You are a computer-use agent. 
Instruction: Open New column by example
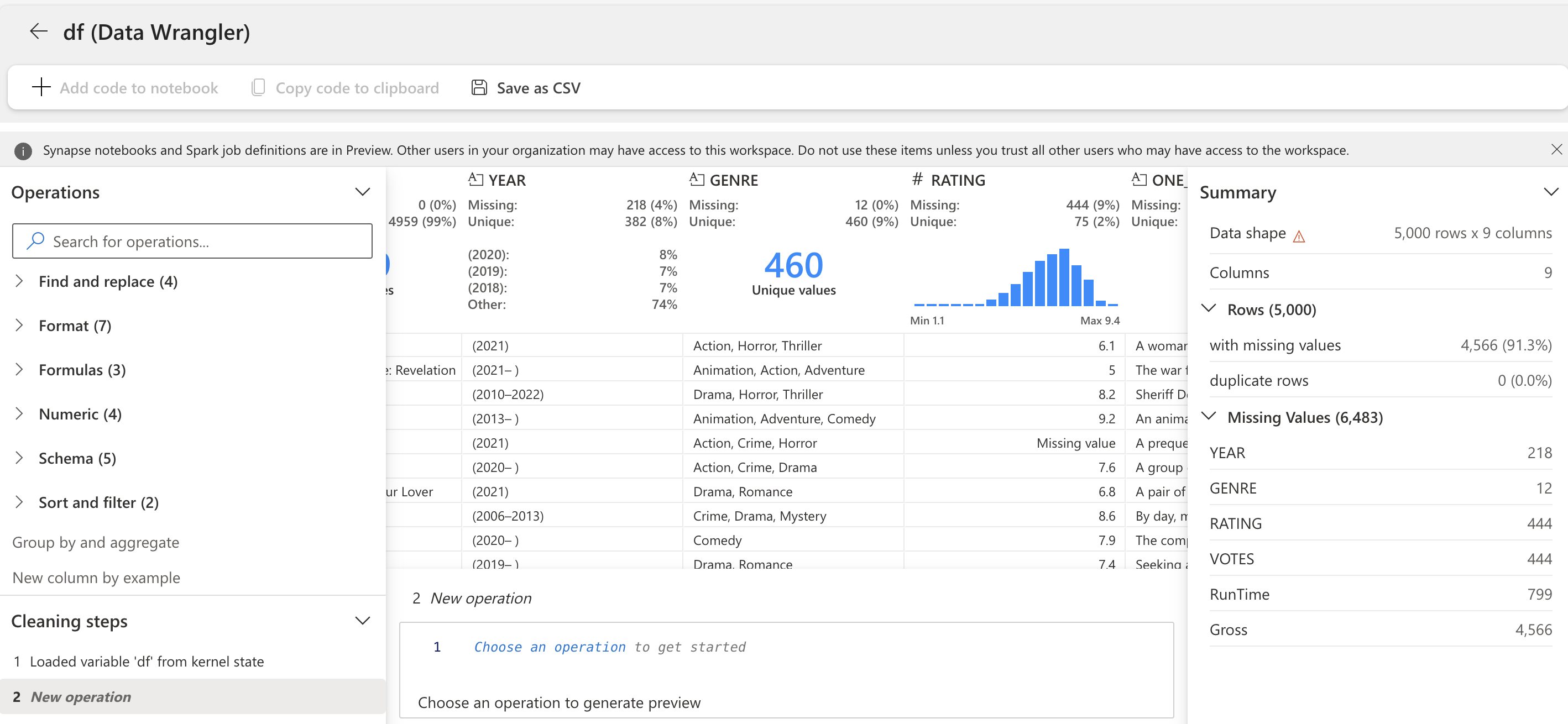[x=96, y=578]
